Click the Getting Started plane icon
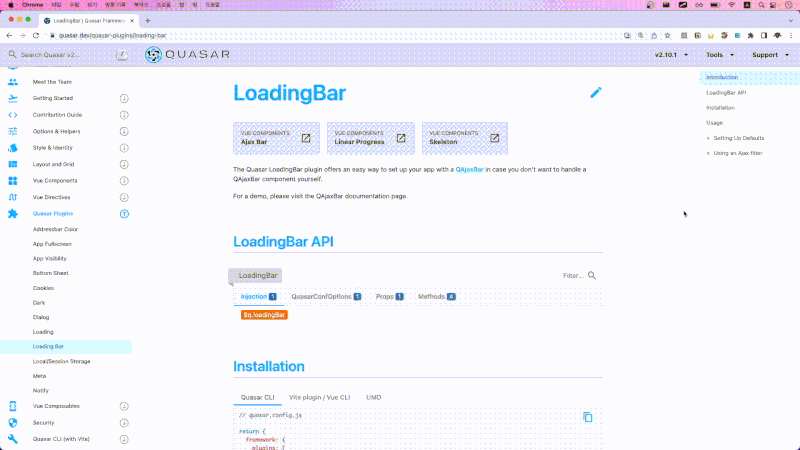The width and height of the screenshot is (800, 450). click(x=13, y=98)
